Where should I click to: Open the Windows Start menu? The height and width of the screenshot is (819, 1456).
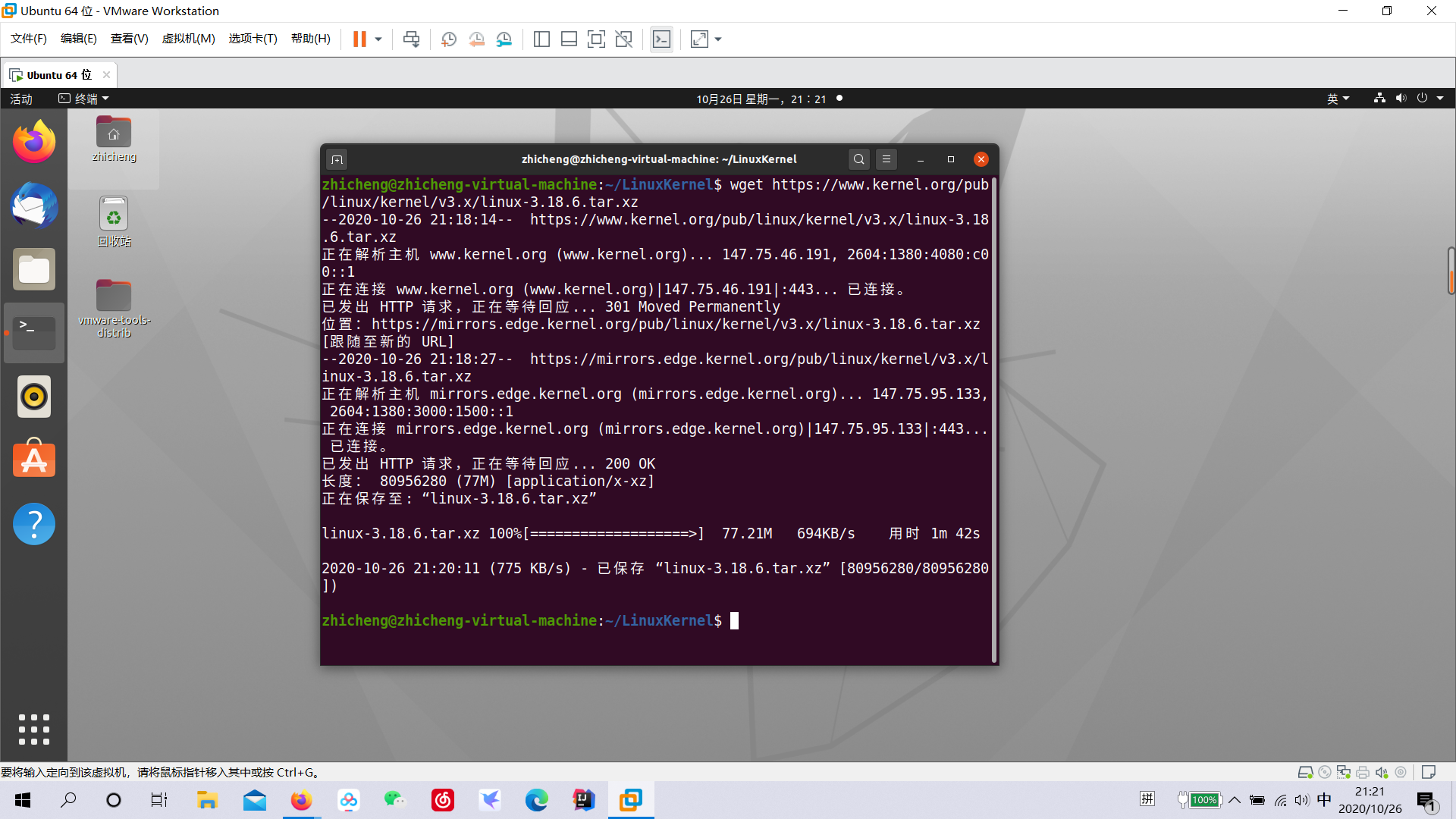pyautogui.click(x=23, y=800)
